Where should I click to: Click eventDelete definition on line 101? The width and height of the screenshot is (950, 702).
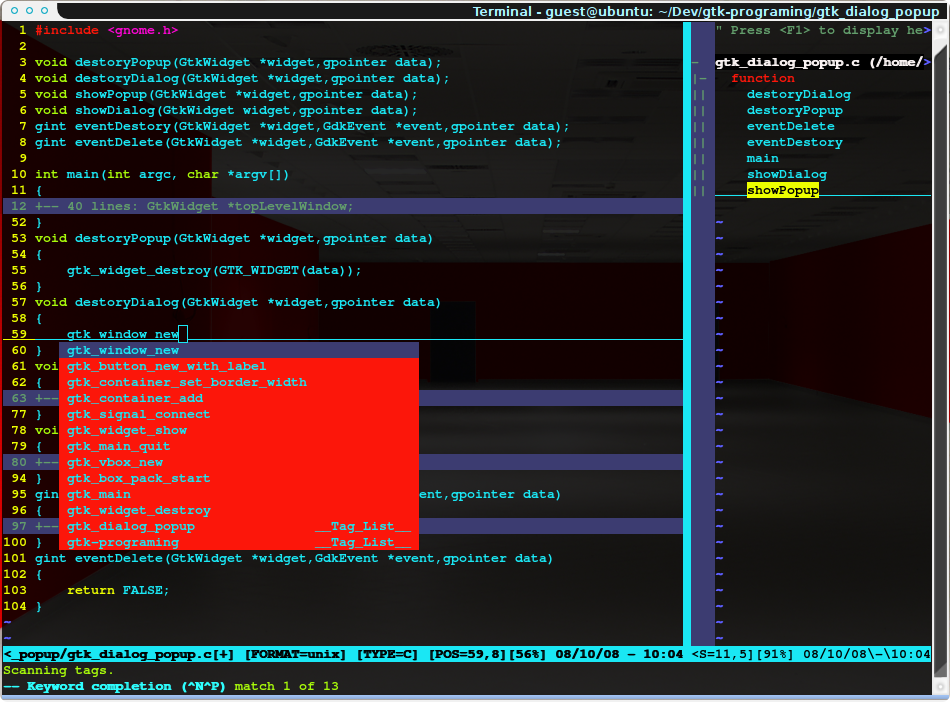[x=294, y=558]
